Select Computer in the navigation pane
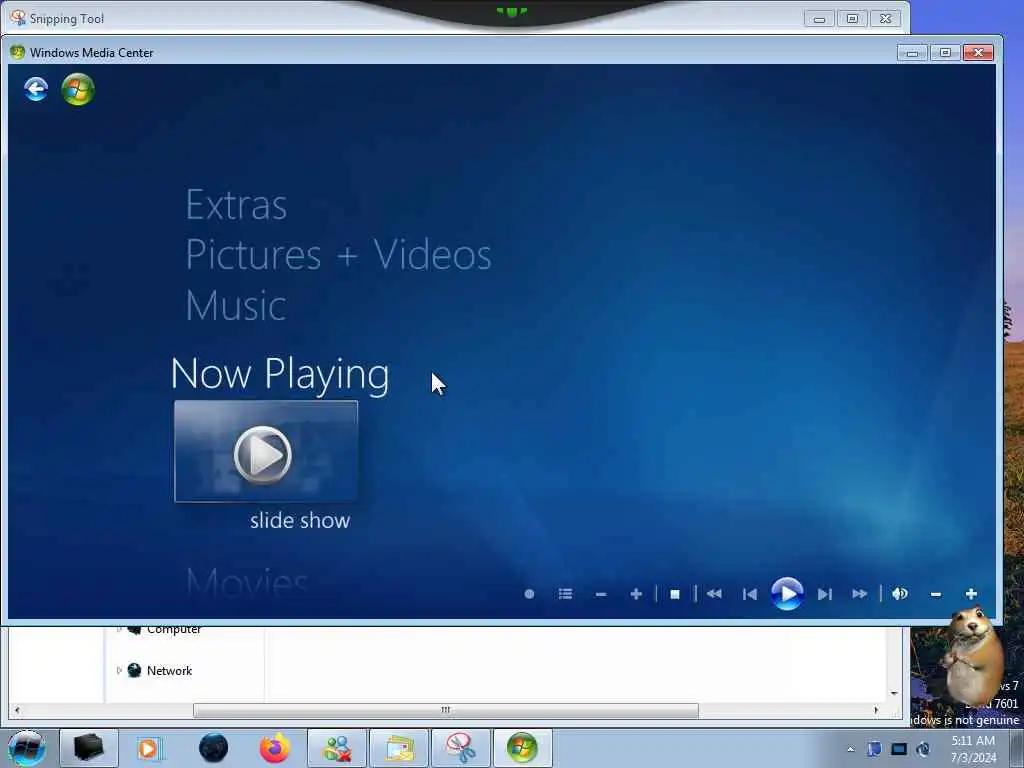Viewport: 1024px width, 768px height. coord(174,630)
